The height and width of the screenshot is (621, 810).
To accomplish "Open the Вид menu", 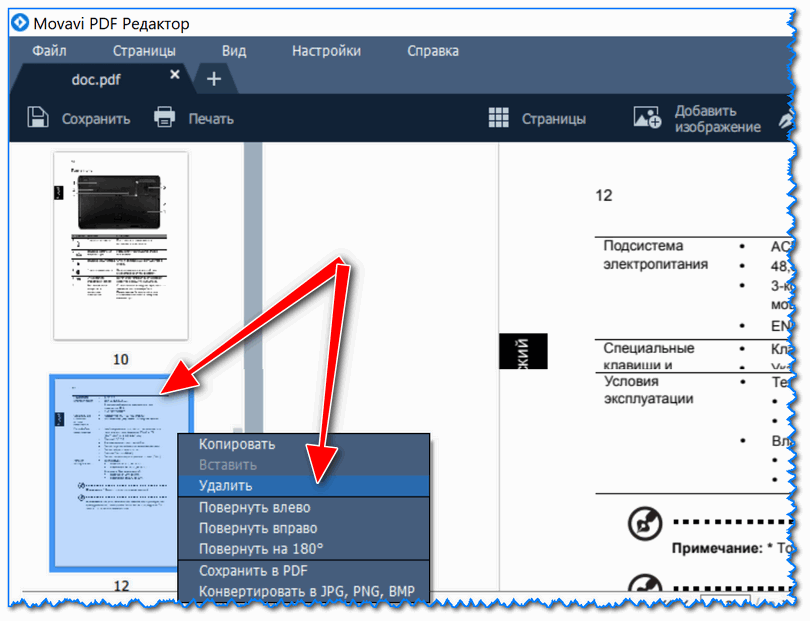I will click(x=234, y=51).
